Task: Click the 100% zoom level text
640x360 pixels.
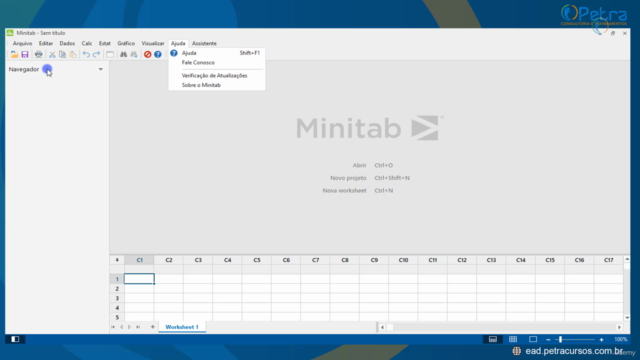Action: coord(620,340)
